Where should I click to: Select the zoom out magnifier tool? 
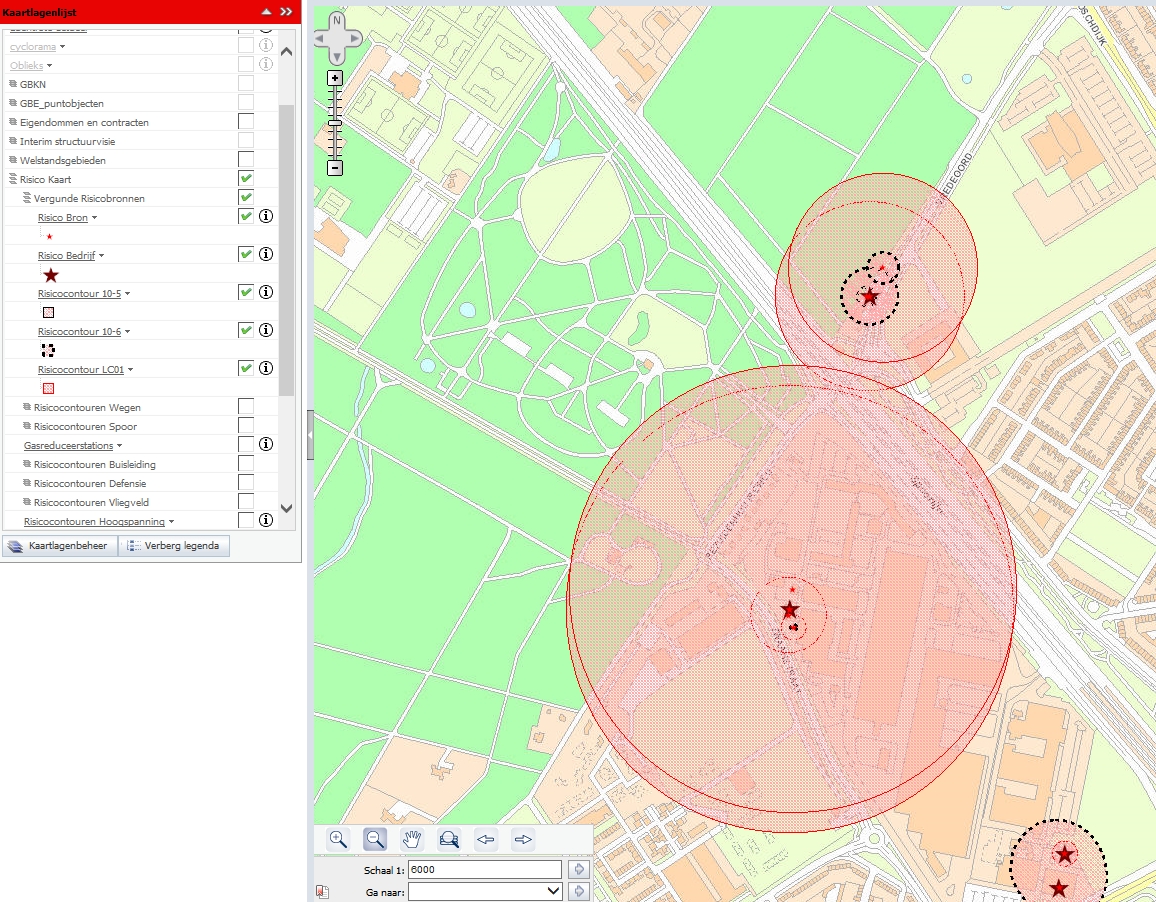point(375,839)
